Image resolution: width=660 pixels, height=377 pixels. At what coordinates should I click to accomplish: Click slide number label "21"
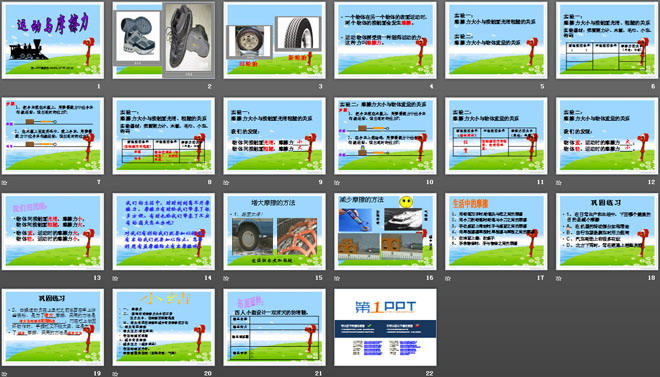319,373
